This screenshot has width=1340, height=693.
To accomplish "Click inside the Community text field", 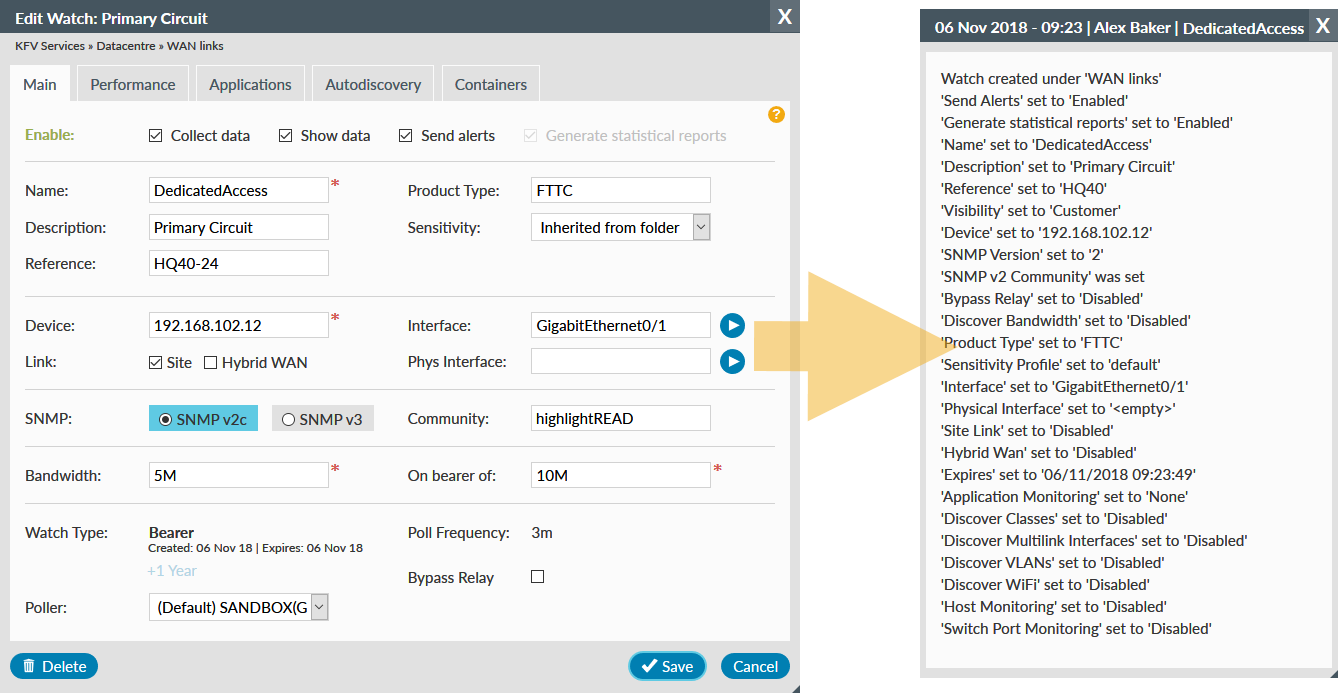I will pos(620,418).
